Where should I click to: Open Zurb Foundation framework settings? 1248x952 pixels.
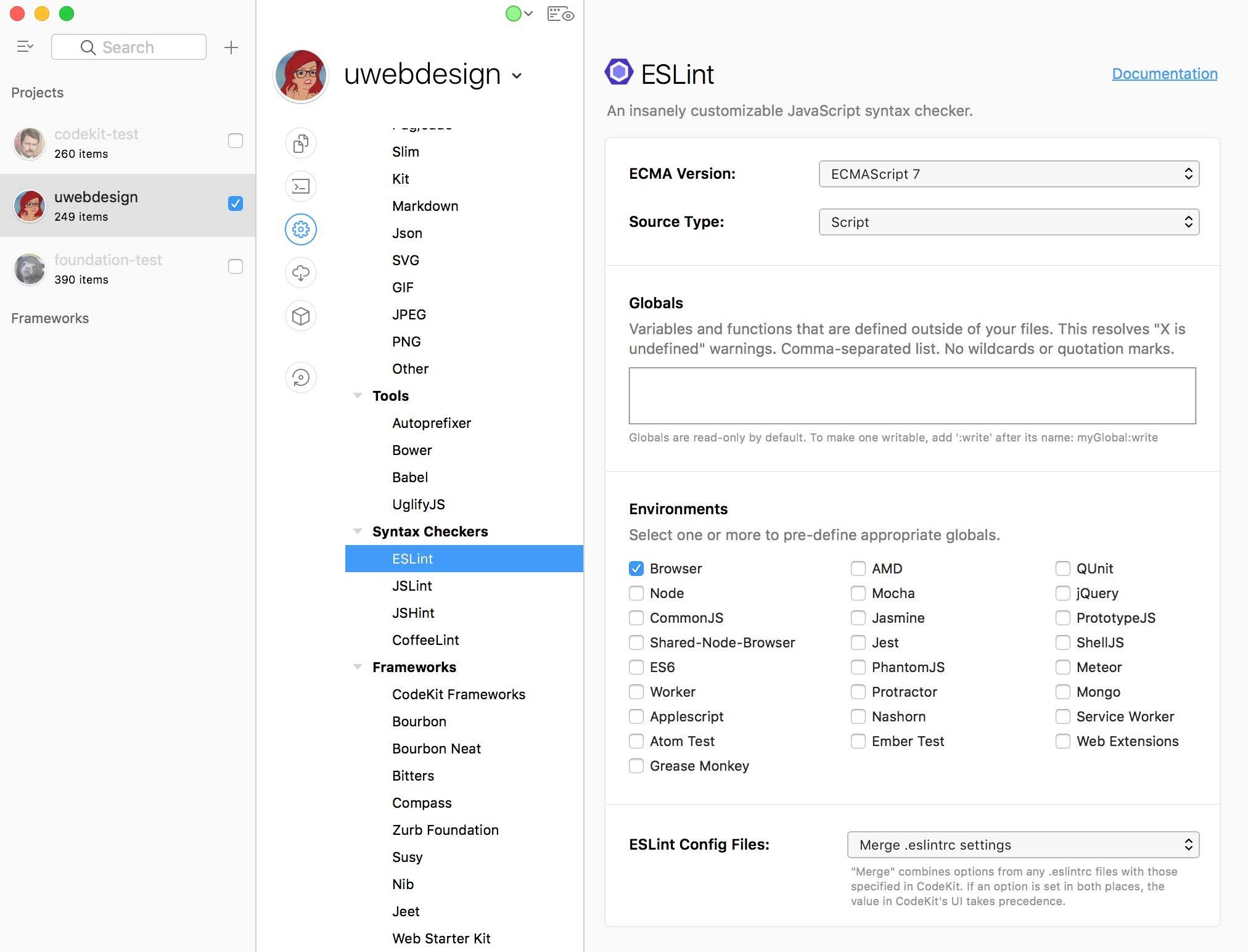(x=445, y=830)
